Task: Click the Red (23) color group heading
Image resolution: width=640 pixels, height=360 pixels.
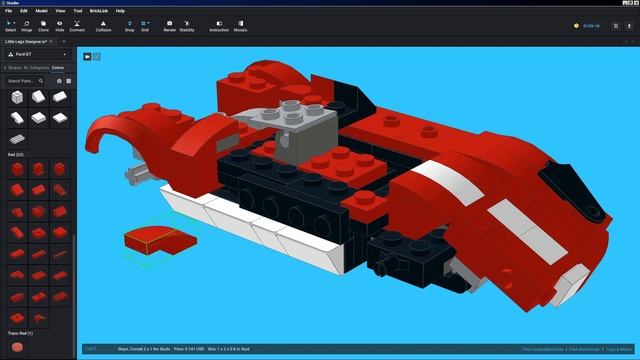Action: 16,155
